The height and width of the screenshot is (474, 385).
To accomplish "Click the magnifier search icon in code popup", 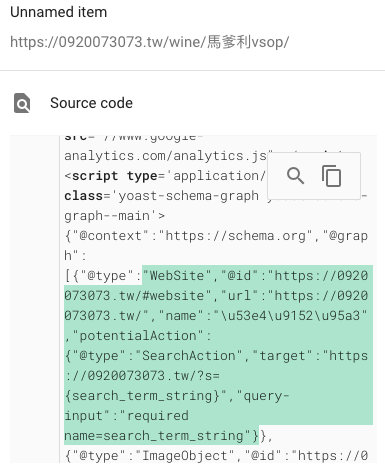I will 295,176.
